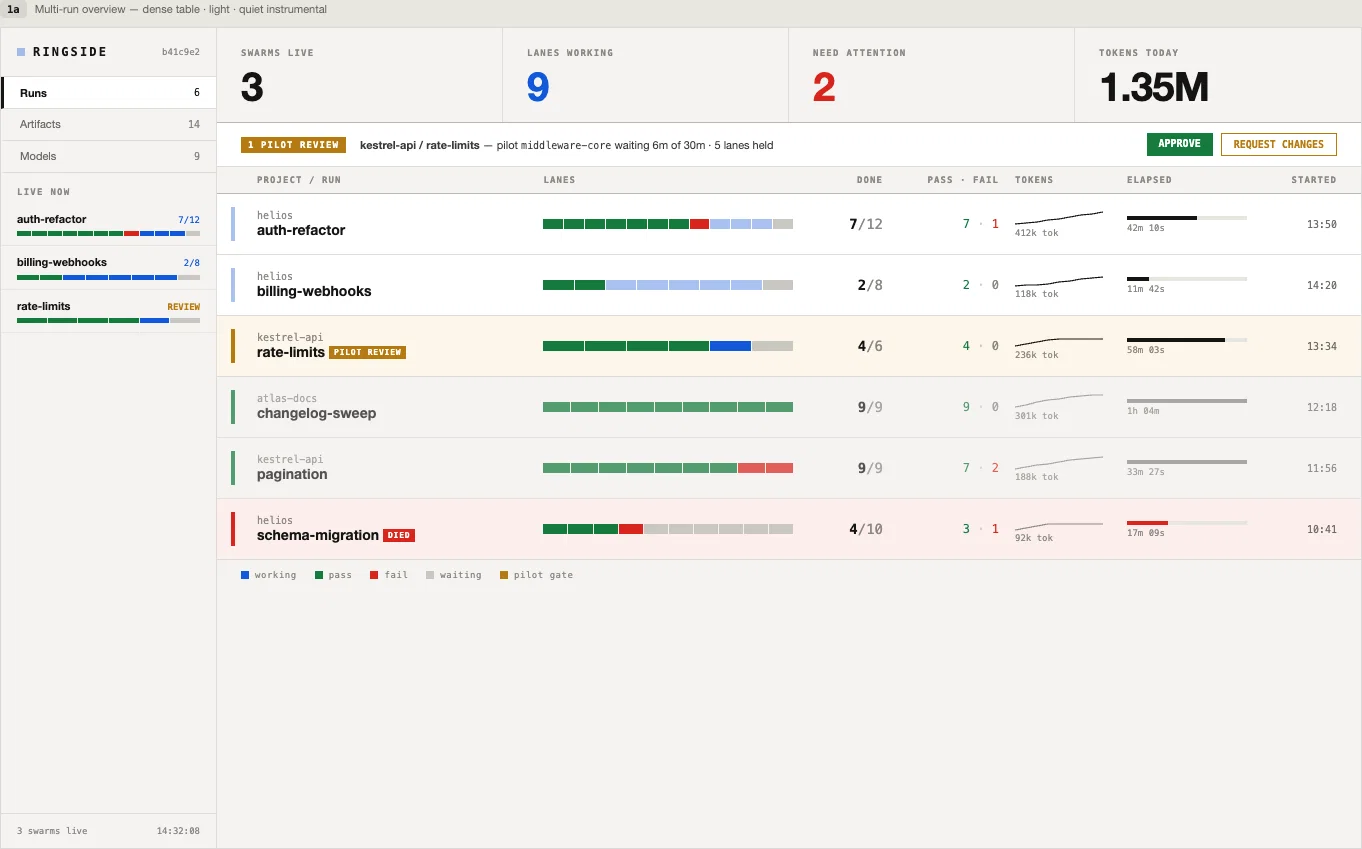
Task: Click the DONE column header
Action: tap(869, 180)
